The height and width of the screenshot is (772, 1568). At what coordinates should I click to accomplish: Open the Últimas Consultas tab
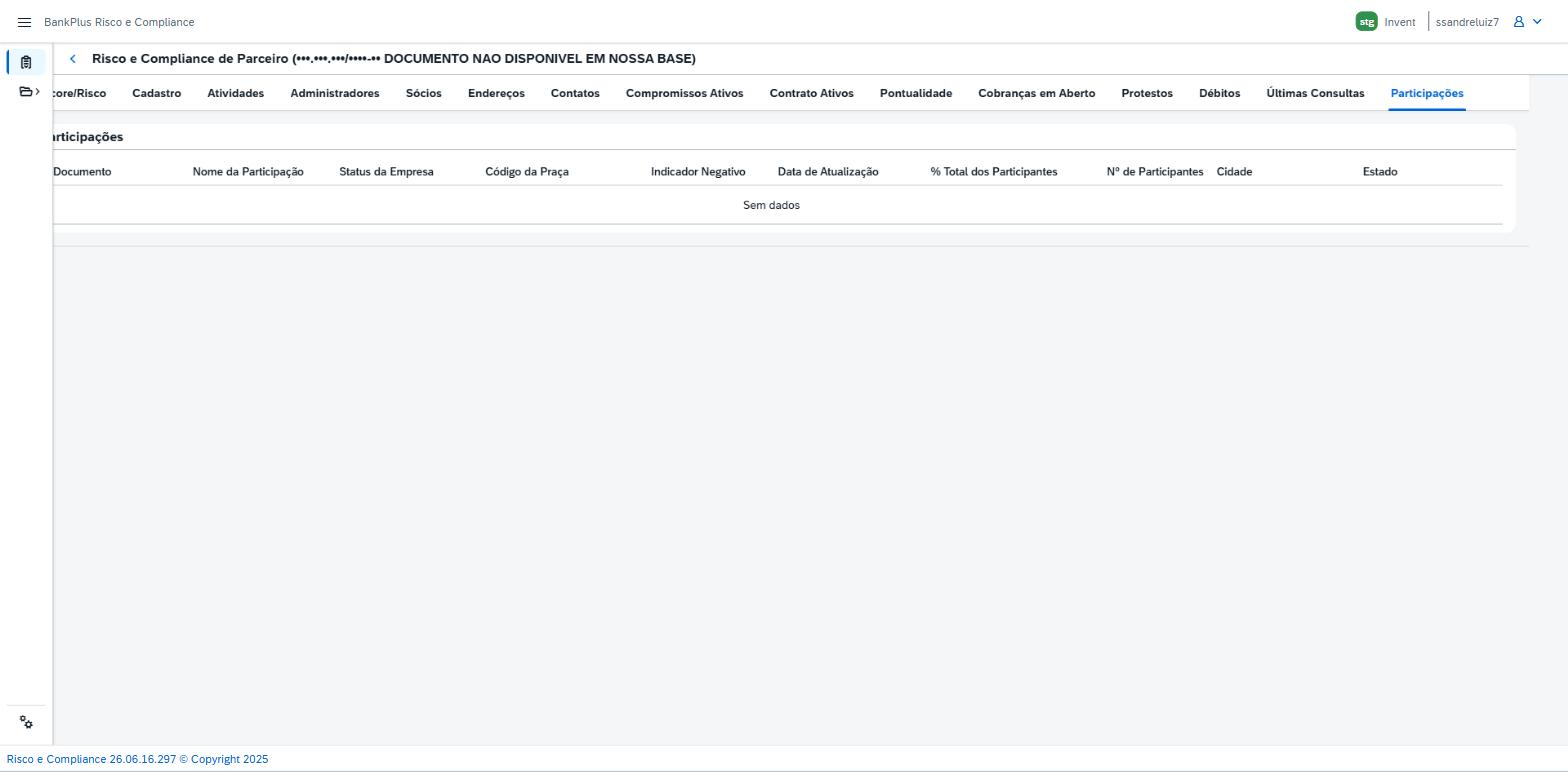click(x=1315, y=93)
